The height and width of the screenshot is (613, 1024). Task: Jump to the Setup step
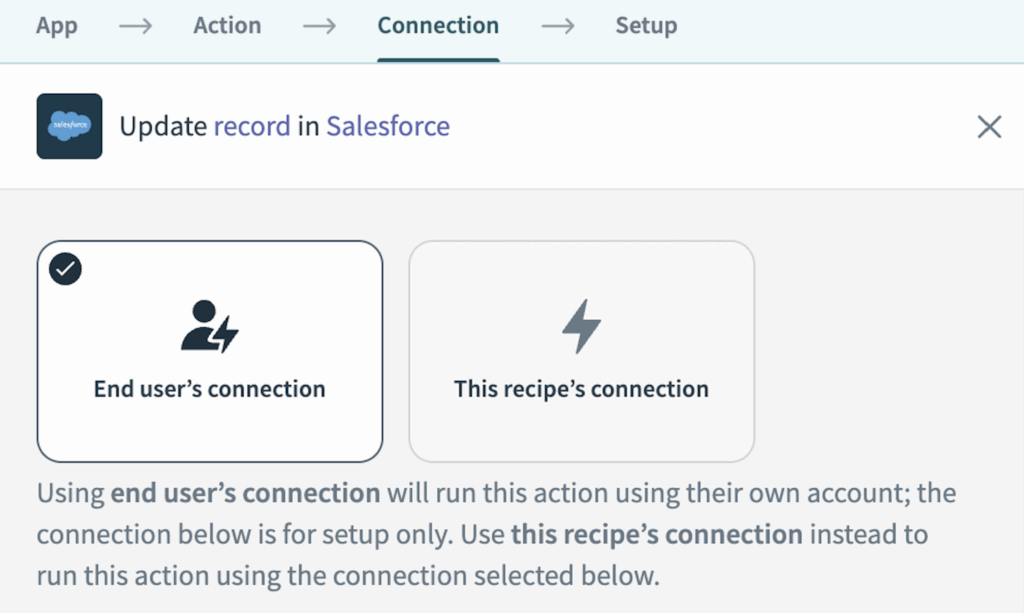pyautogui.click(x=645, y=26)
